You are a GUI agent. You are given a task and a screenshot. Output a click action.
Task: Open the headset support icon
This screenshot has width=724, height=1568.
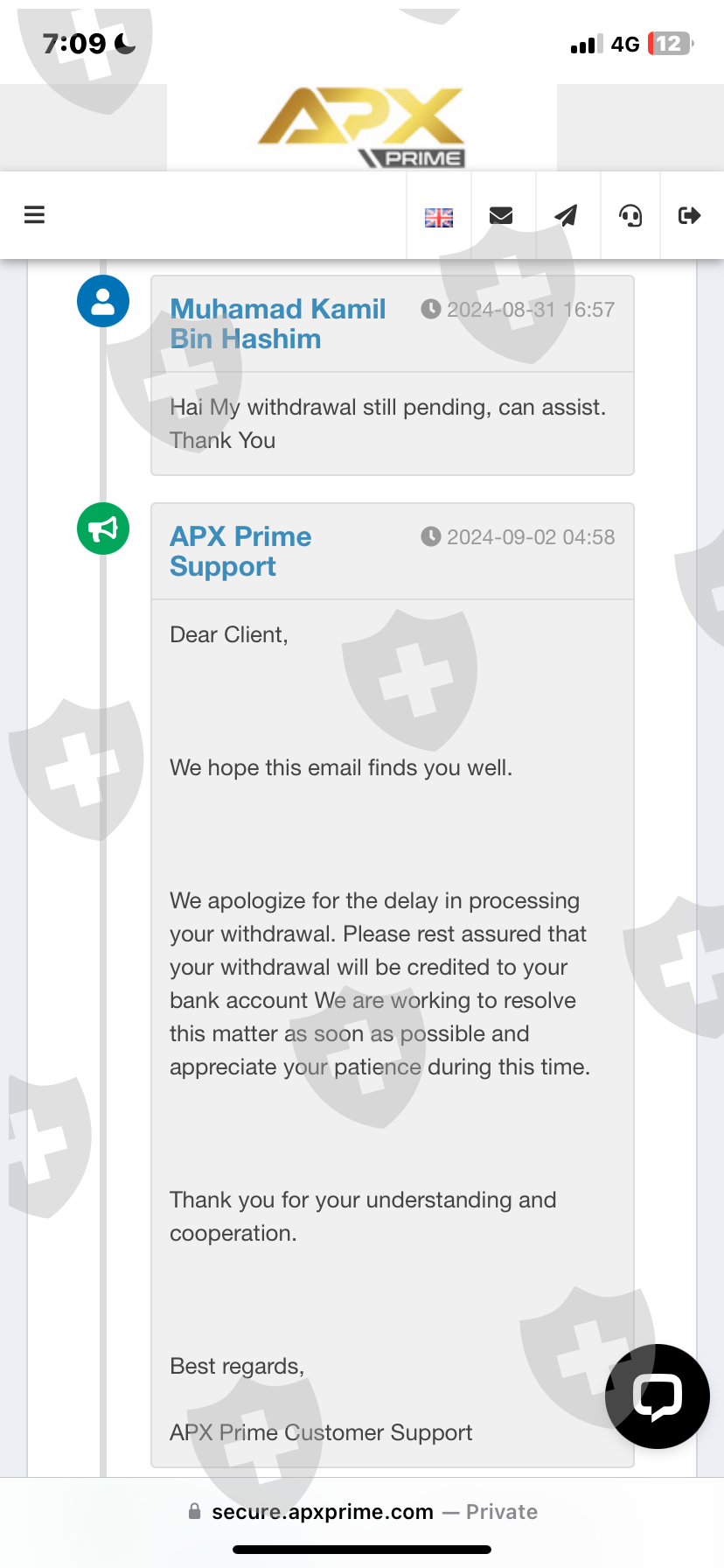(x=630, y=215)
